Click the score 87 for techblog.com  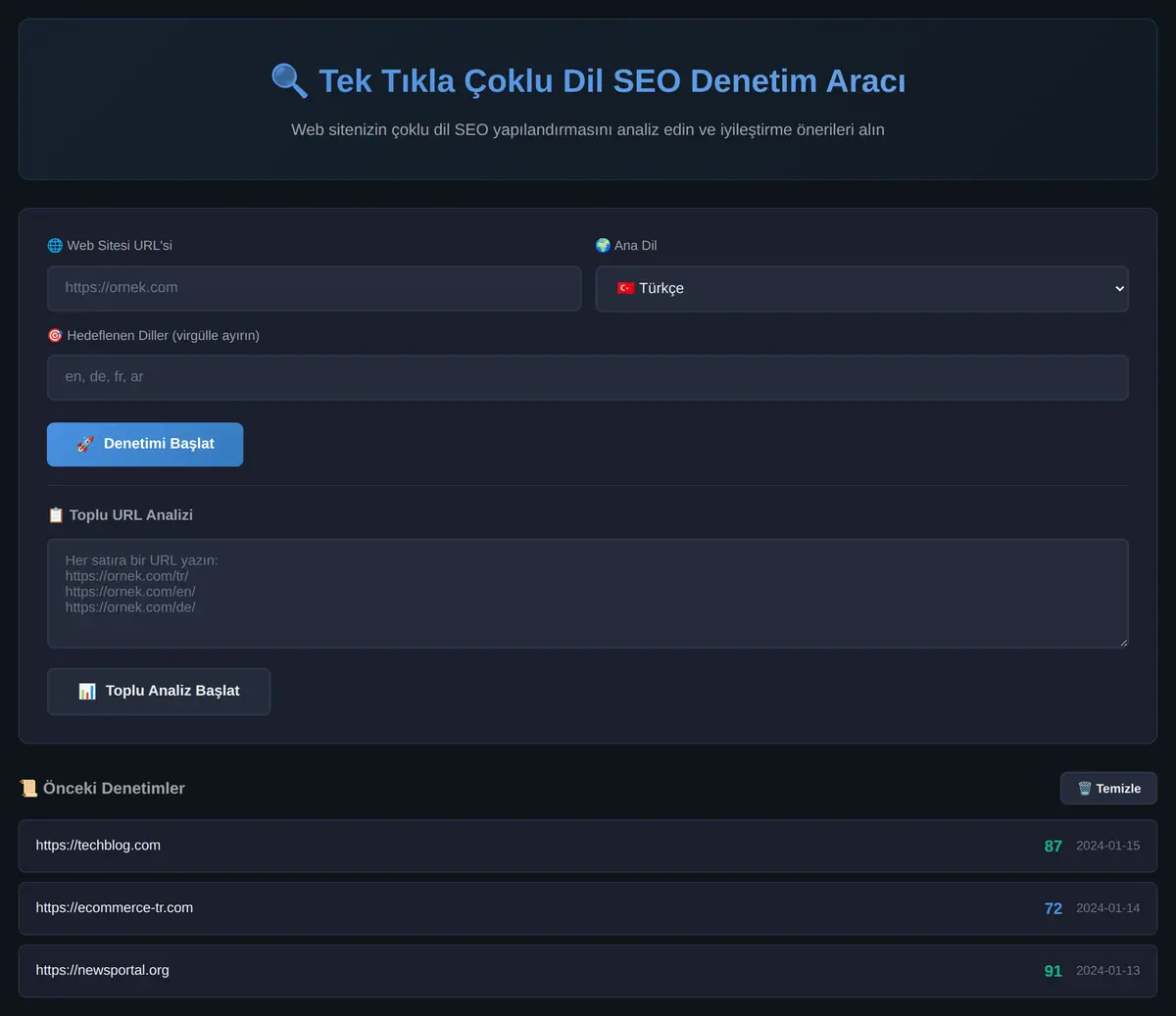(x=1053, y=847)
